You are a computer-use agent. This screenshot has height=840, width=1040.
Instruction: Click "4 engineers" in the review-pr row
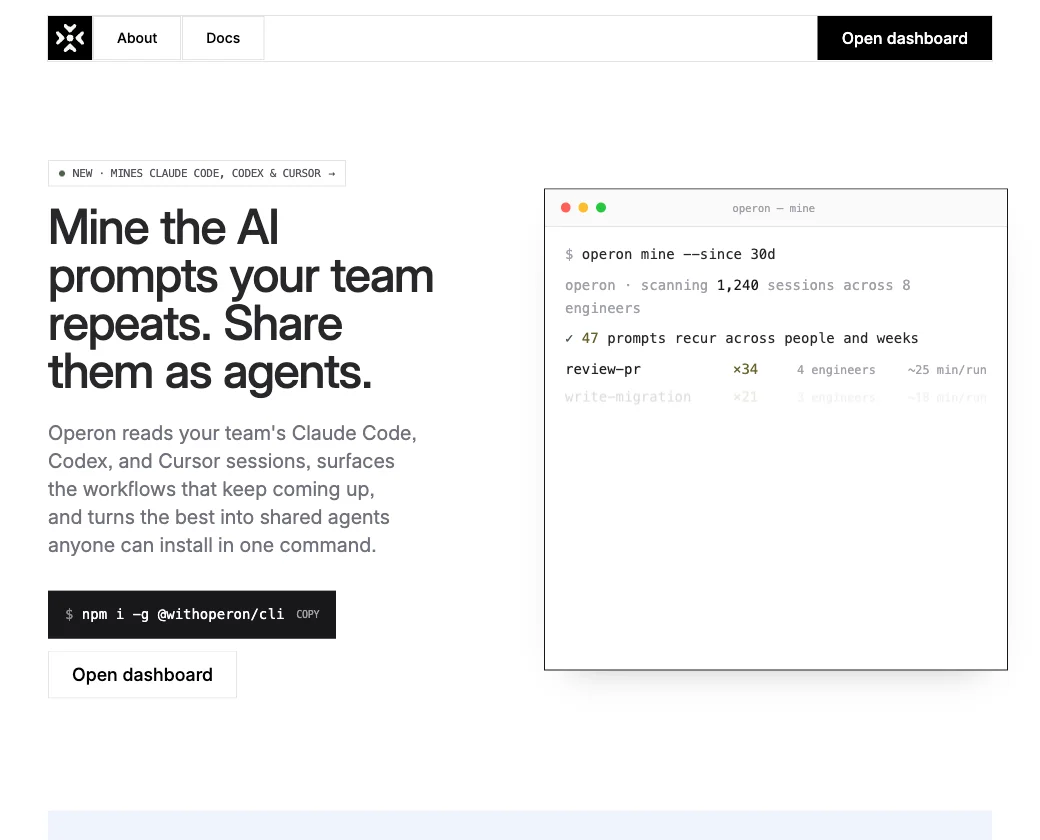tap(836, 370)
